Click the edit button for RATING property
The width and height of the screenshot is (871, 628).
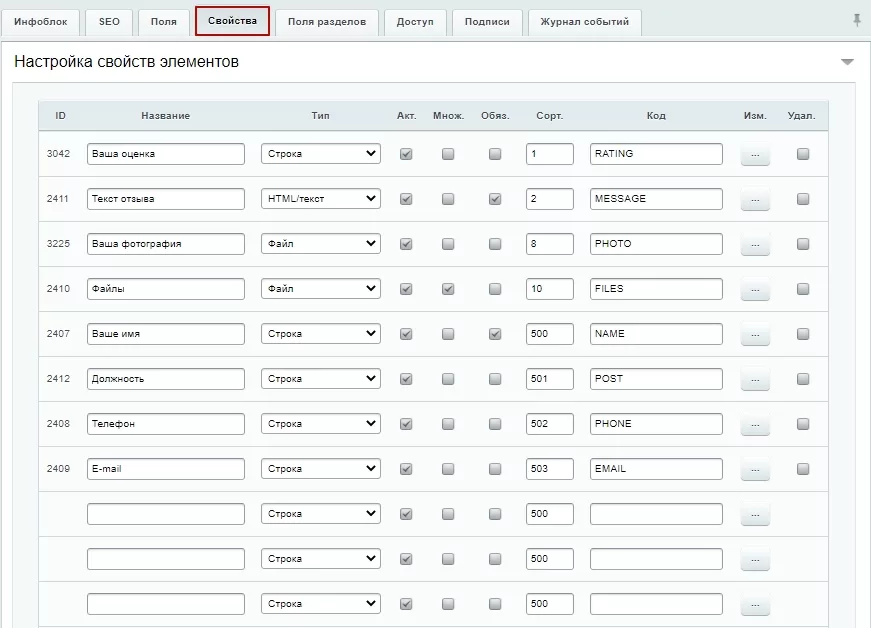coord(755,154)
